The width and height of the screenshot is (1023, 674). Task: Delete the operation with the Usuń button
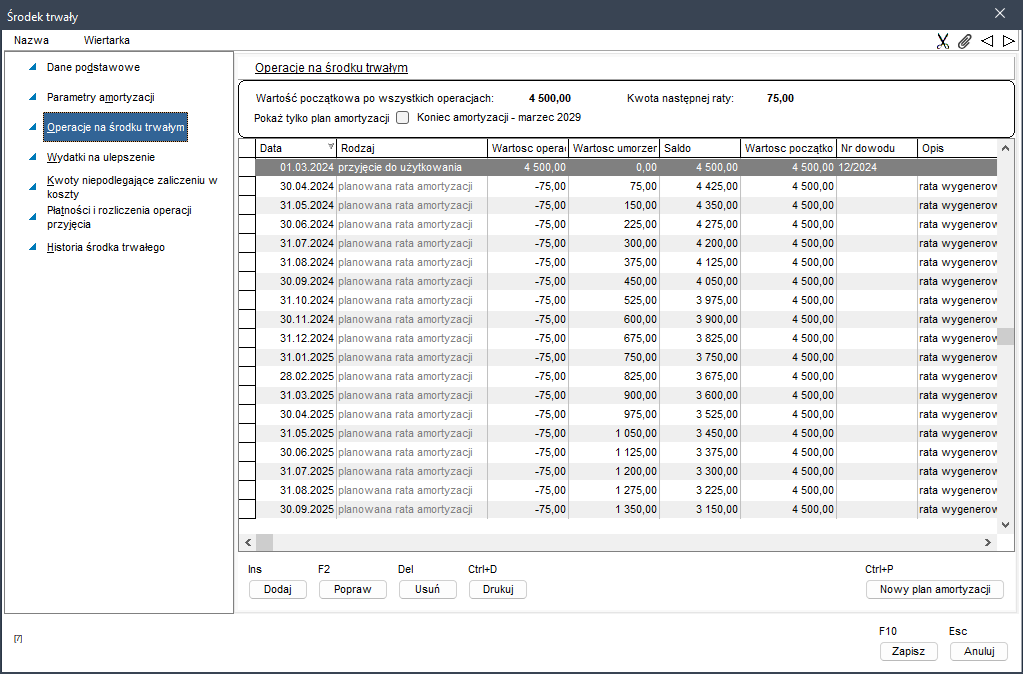tap(427, 589)
